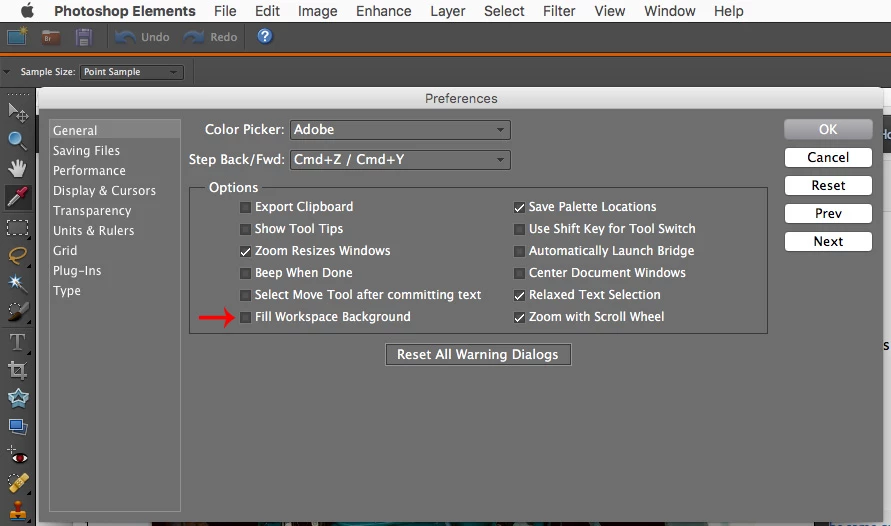The width and height of the screenshot is (891, 526).
Task: Click the Cancel button
Action: pos(828,157)
